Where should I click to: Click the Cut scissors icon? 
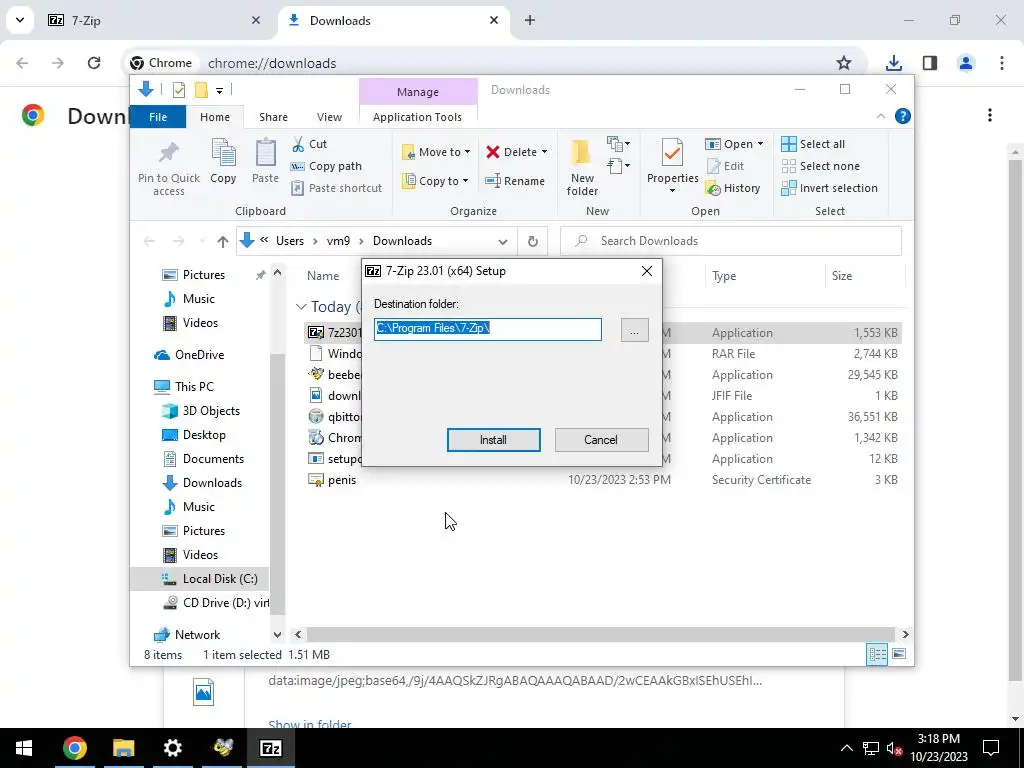298,144
